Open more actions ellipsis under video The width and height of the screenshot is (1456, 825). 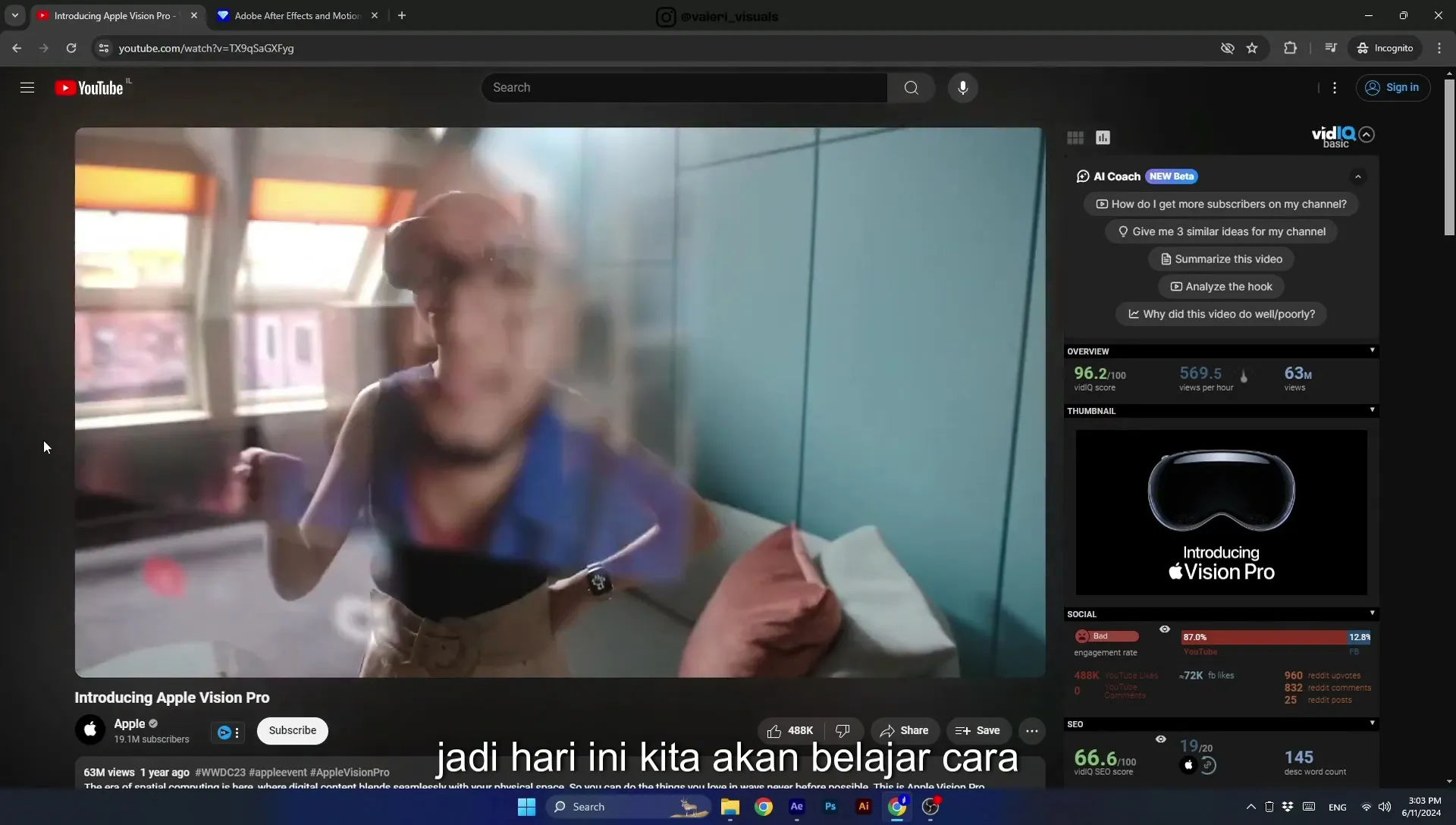1031,731
